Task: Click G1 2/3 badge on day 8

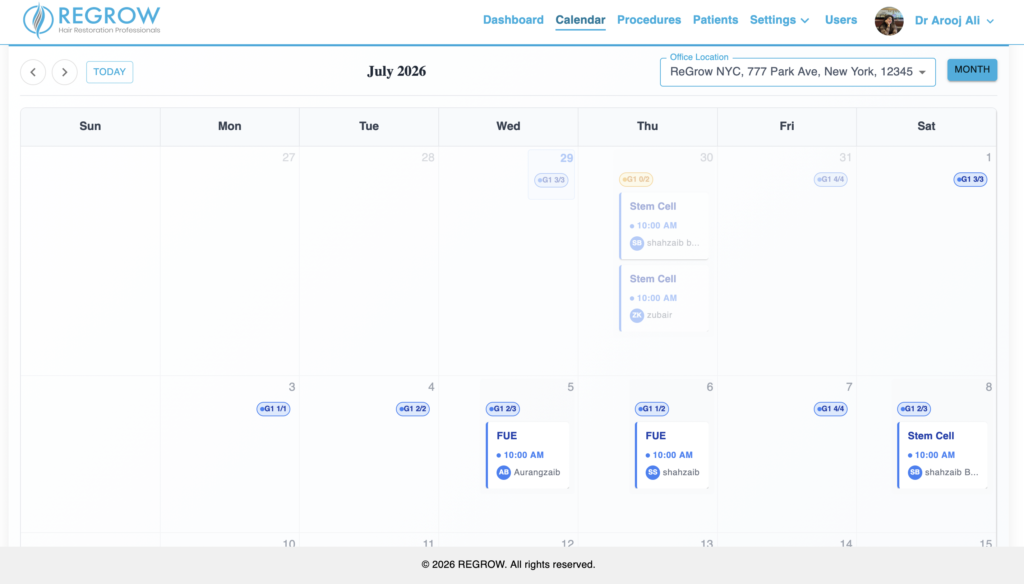Action: pyautogui.click(x=914, y=409)
